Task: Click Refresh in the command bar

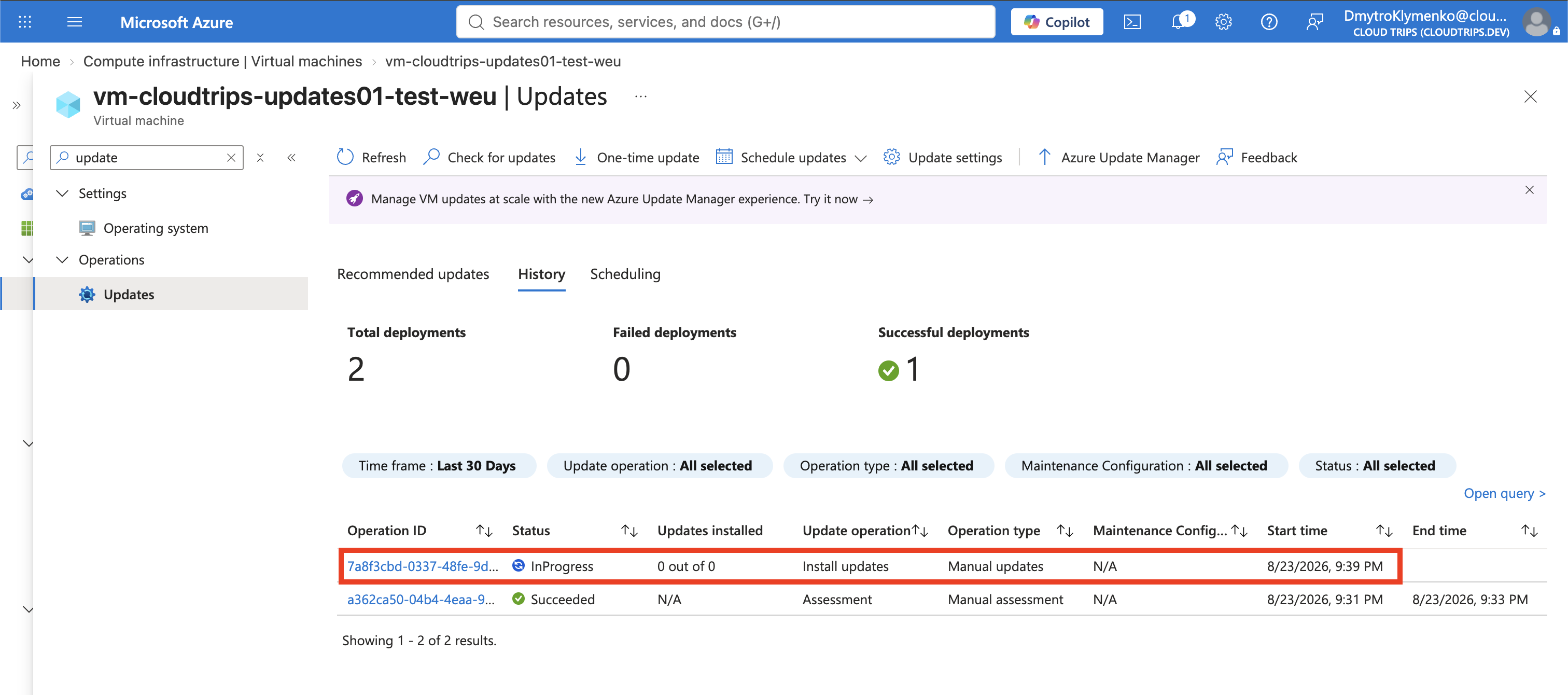Action: [371, 157]
